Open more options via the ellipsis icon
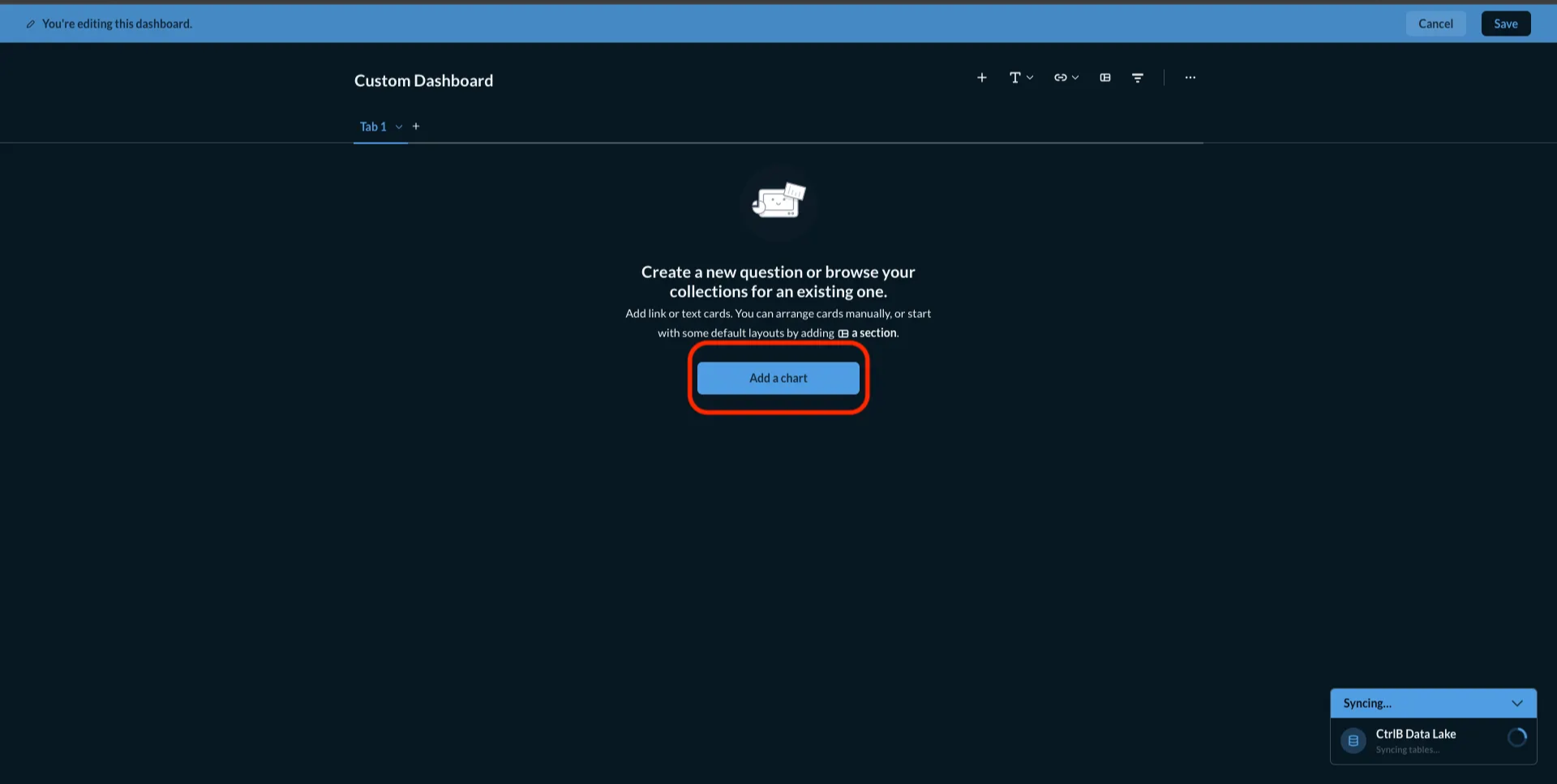1557x784 pixels. [x=1190, y=77]
